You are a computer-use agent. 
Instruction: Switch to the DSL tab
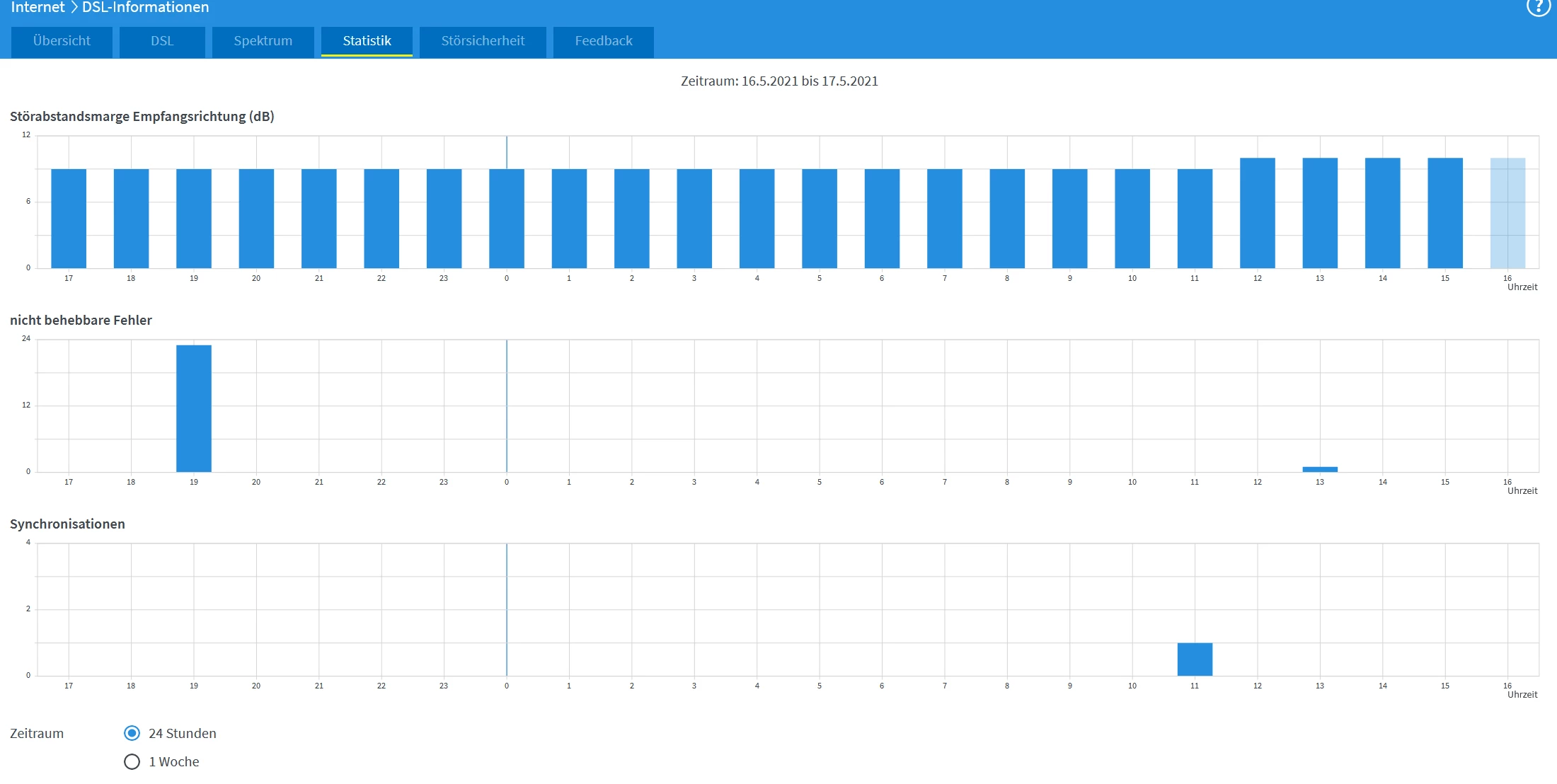tap(162, 41)
